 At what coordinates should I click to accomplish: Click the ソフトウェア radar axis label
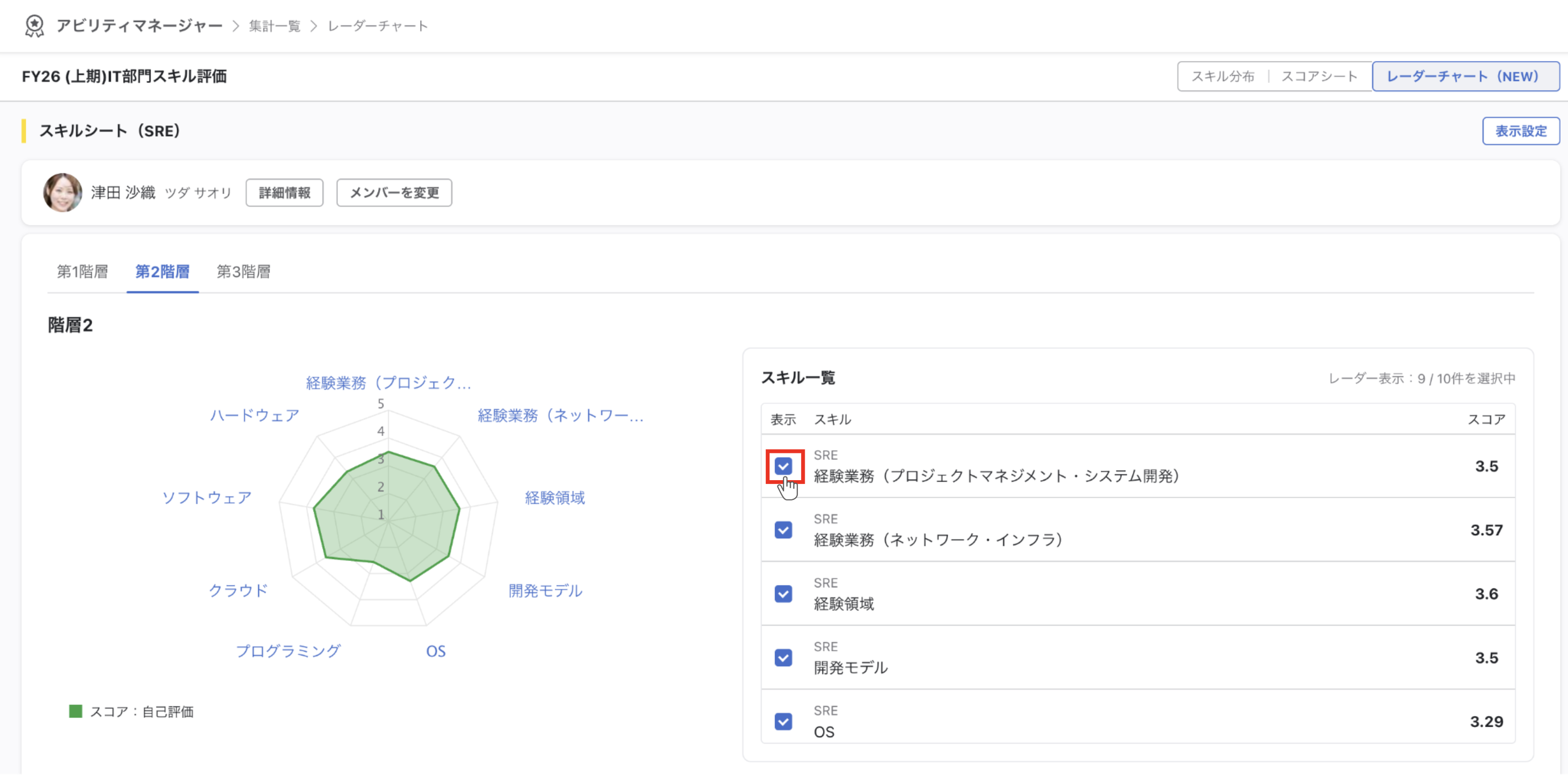click(x=206, y=498)
